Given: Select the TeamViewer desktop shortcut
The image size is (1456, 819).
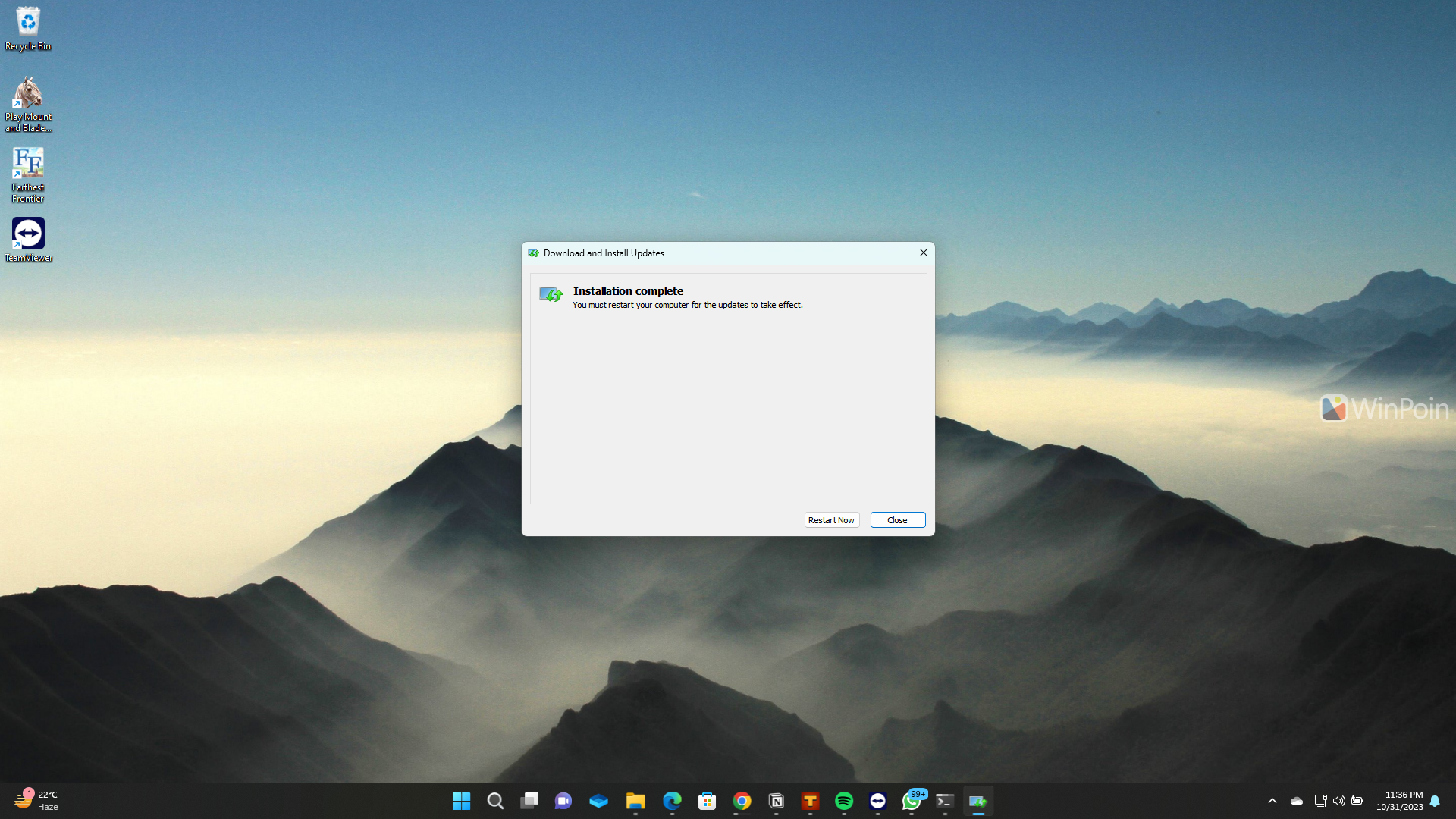Looking at the screenshot, I should [28, 240].
